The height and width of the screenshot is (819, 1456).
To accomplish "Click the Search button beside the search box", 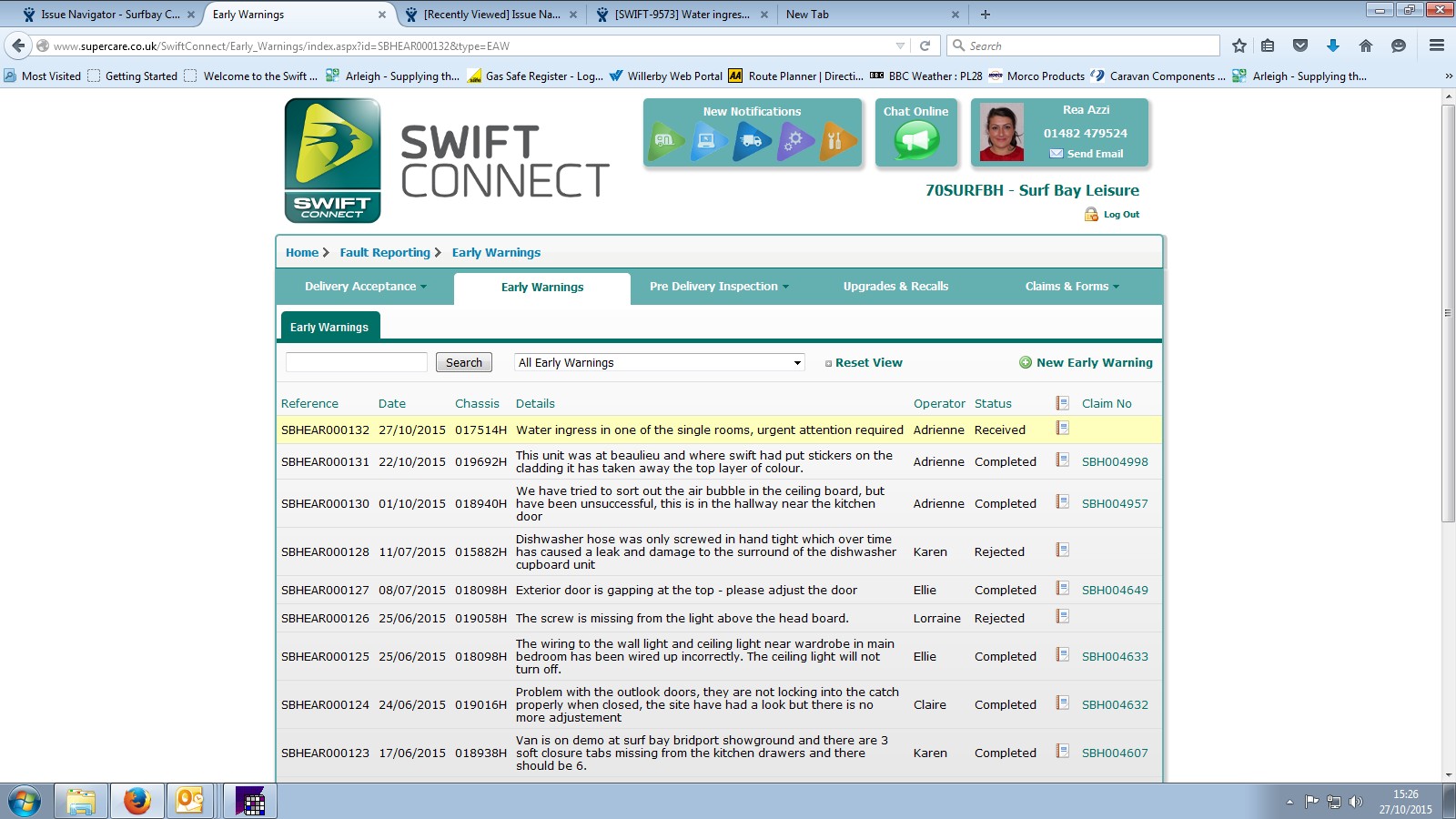I will coord(463,362).
